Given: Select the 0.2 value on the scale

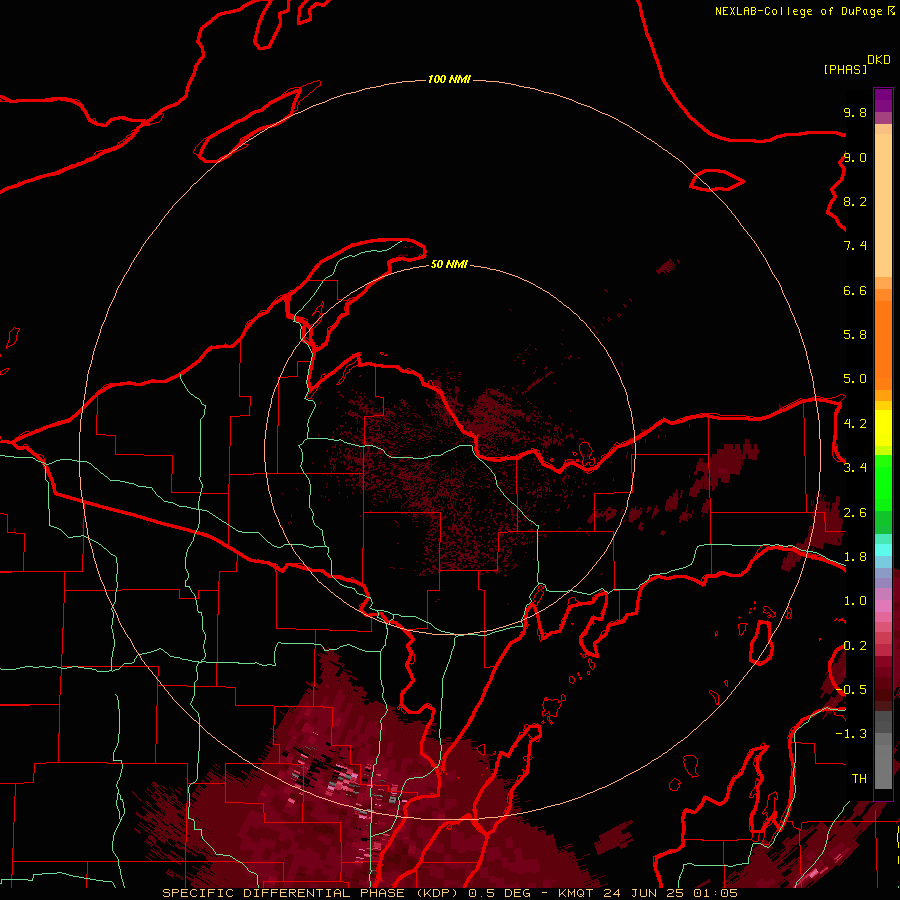Looking at the screenshot, I should (855, 646).
